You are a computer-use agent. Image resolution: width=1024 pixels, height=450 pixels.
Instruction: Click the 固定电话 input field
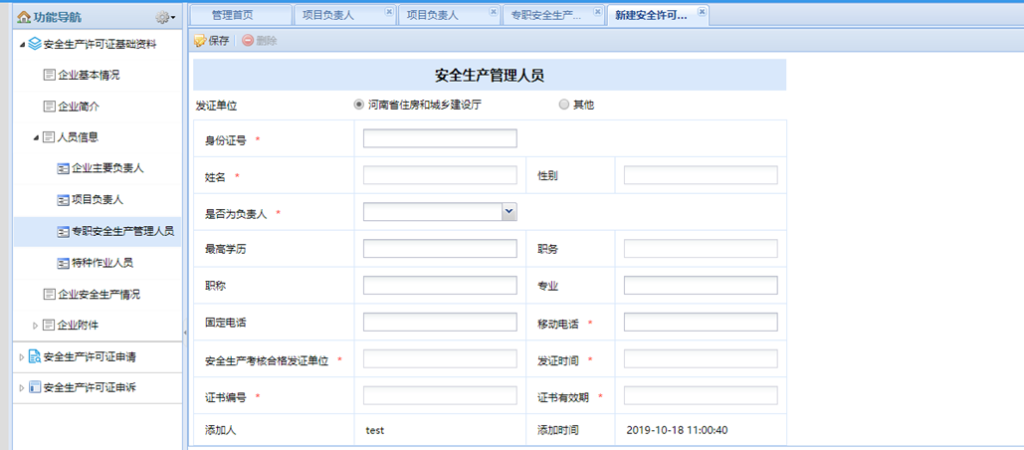440,322
